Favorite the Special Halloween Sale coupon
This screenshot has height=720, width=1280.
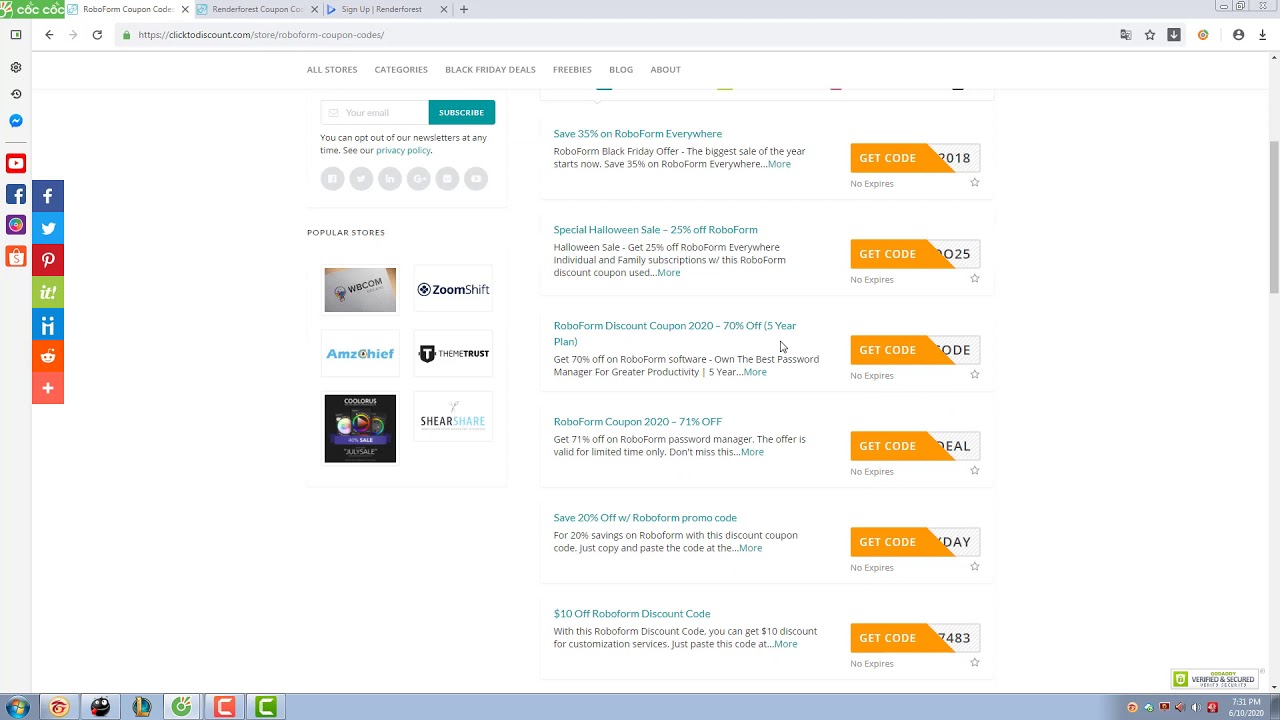click(x=975, y=279)
